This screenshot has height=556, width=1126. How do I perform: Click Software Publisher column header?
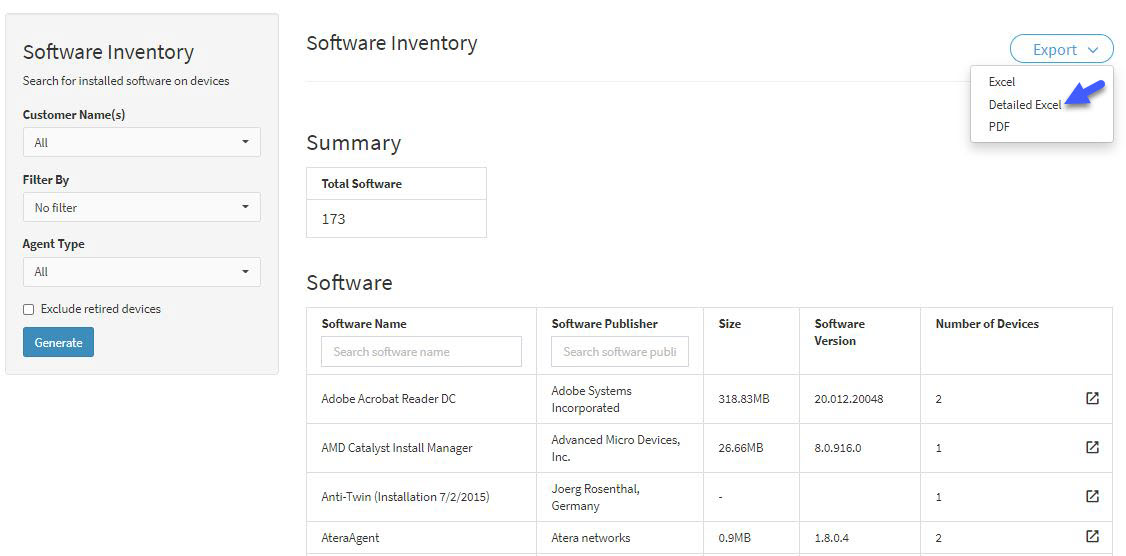605,324
